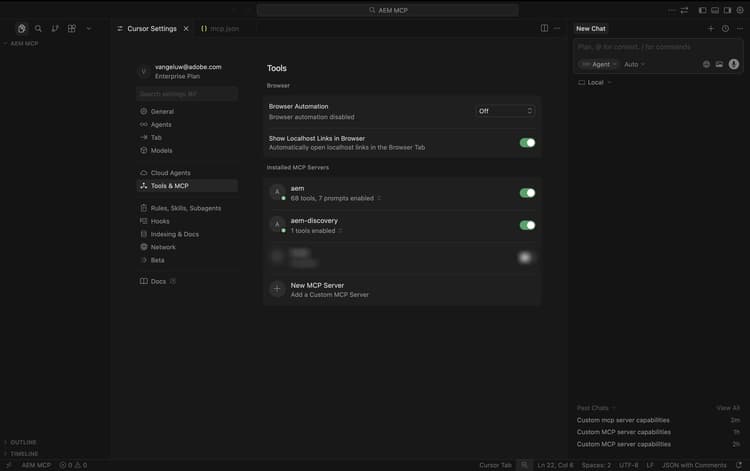Open the Extensions grid icon
This screenshot has height=471, width=750.
72,29
